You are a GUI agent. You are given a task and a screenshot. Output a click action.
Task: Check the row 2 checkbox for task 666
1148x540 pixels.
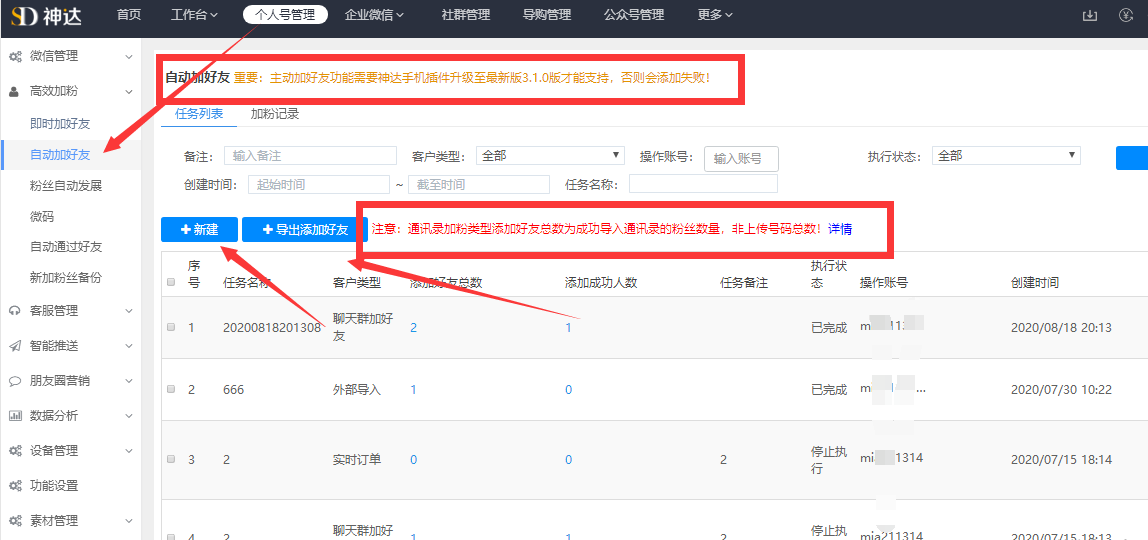pyautogui.click(x=171, y=390)
